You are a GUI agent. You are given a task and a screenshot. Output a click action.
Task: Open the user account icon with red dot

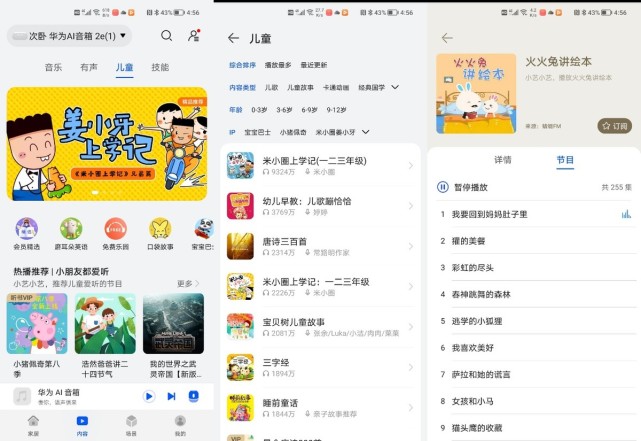(194, 36)
